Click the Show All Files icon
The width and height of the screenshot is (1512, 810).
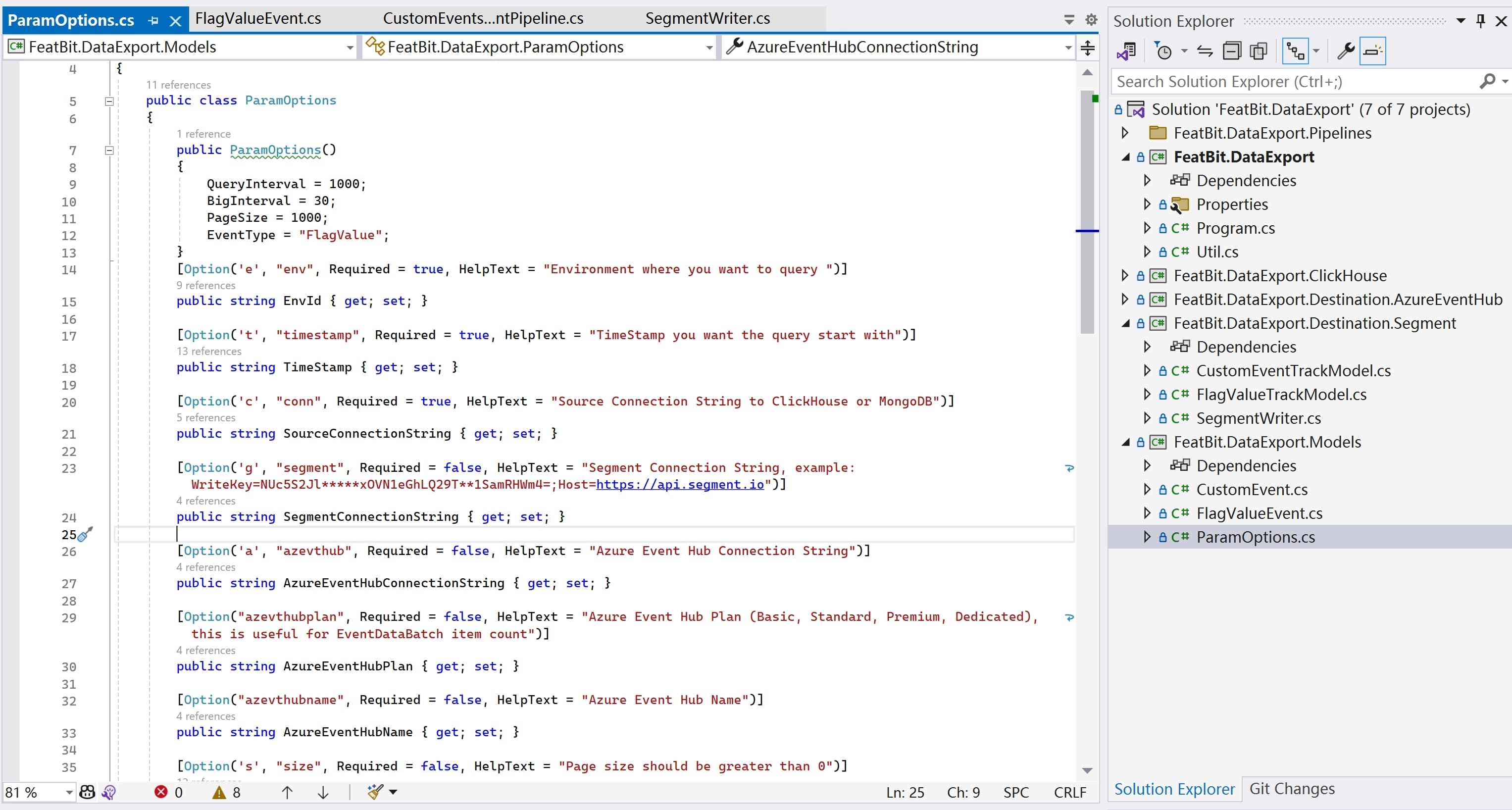tap(1259, 51)
